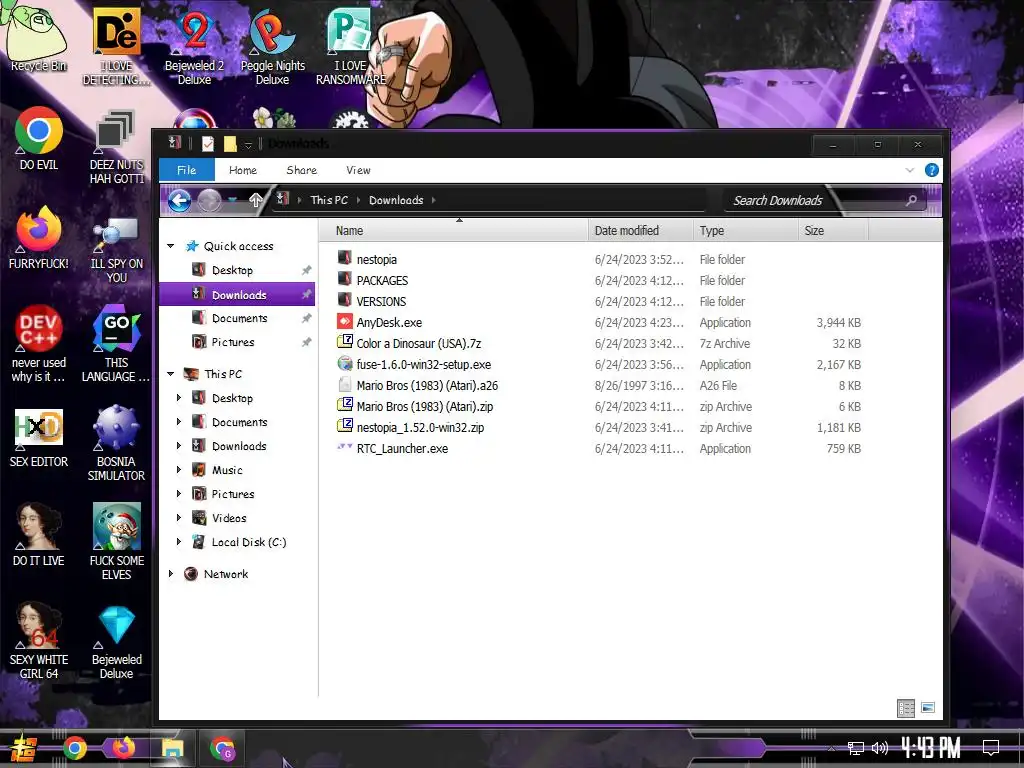Click This PC in the address breadcrumb
The image size is (1024, 768).
328,200
